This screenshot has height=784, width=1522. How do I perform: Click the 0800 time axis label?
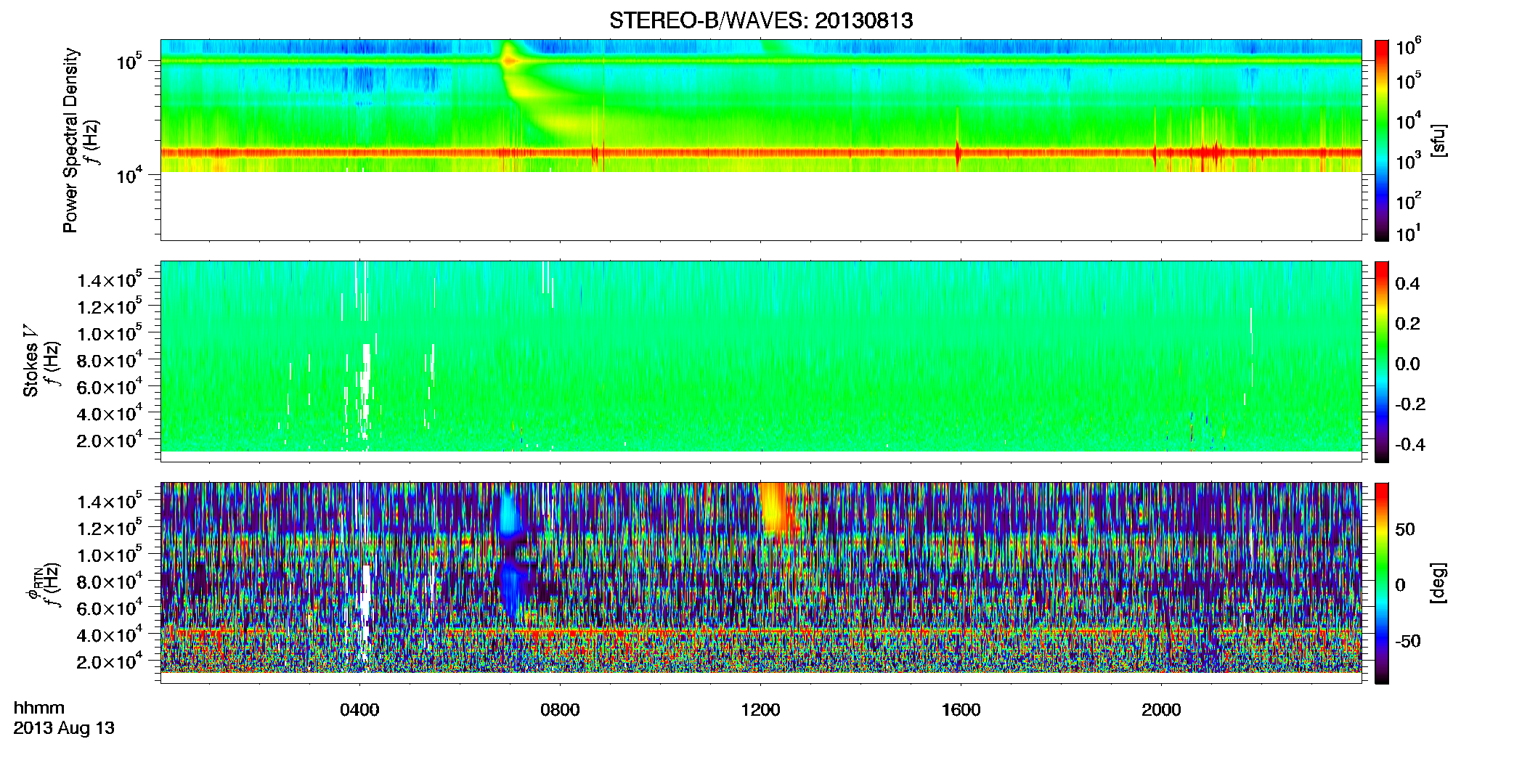pos(560,710)
